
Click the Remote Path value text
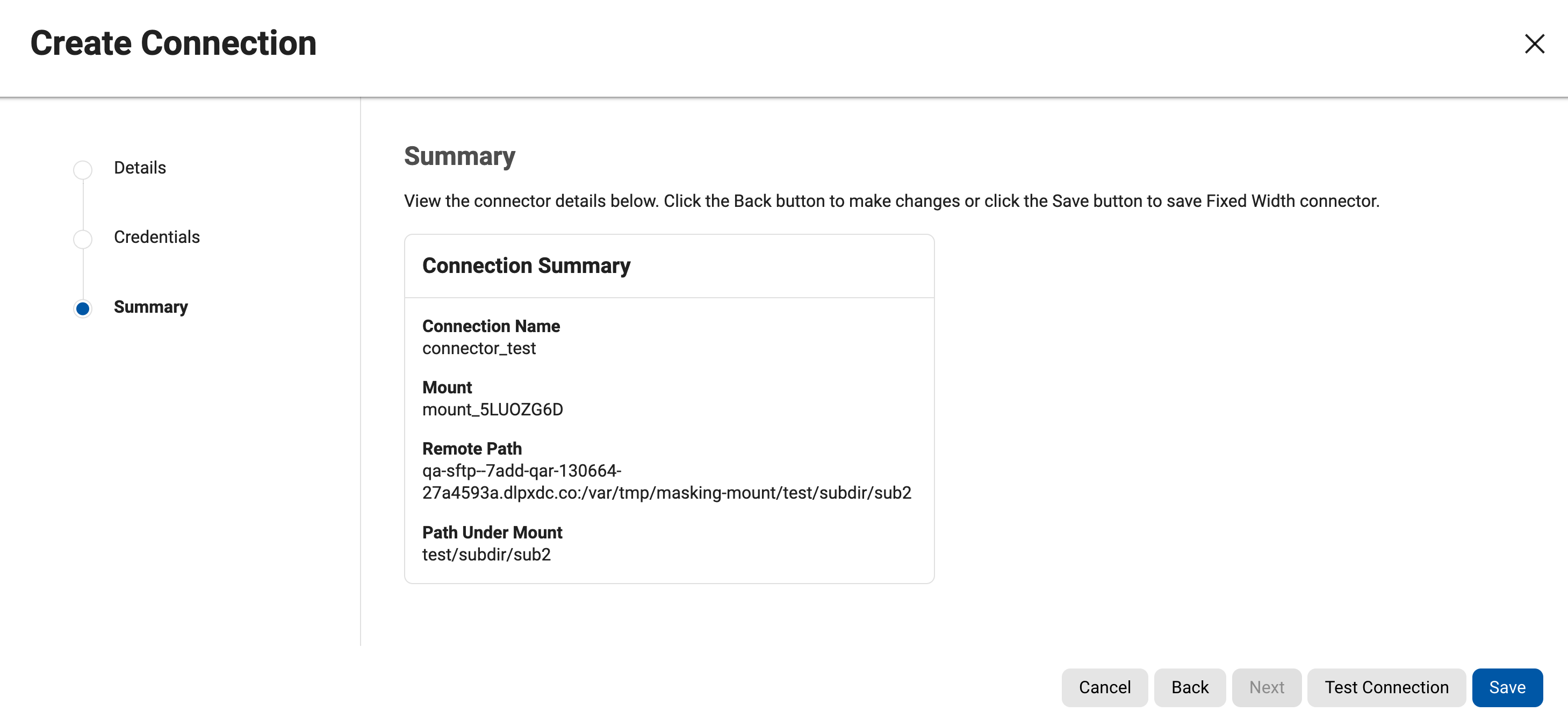point(666,481)
